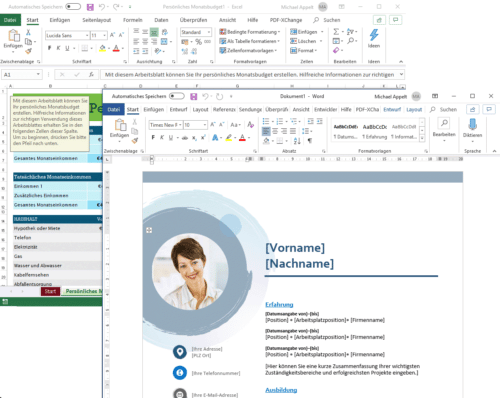Screen dimensions: 500x398
Task: Click table move handle in Word document
Action: coord(149,230)
